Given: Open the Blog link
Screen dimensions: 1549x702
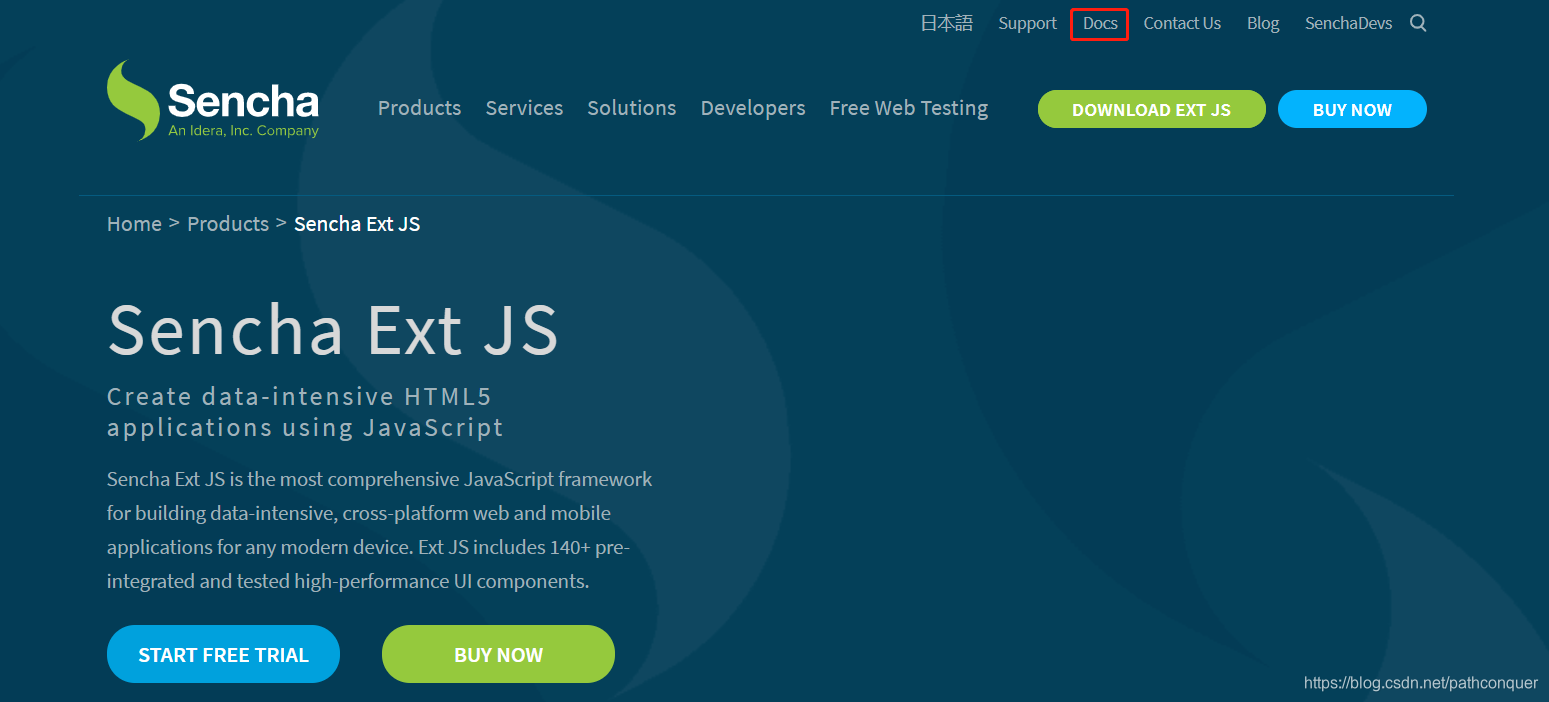Looking at the screenshot, I should tap(1263, 23).
